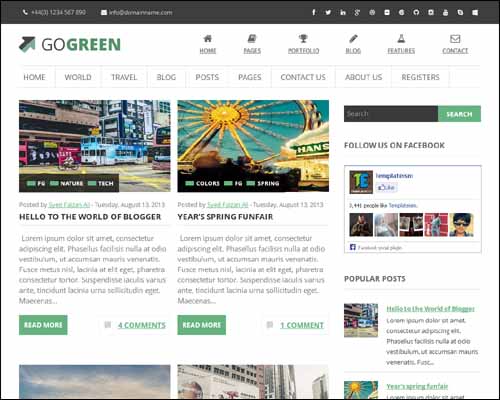Open the Facebook social icon in top bar

point(314,12)
